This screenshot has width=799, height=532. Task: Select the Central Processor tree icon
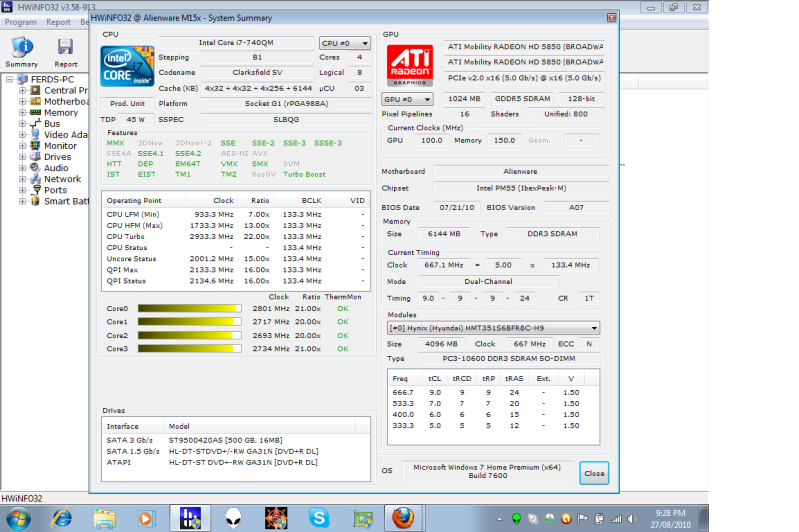35,90
